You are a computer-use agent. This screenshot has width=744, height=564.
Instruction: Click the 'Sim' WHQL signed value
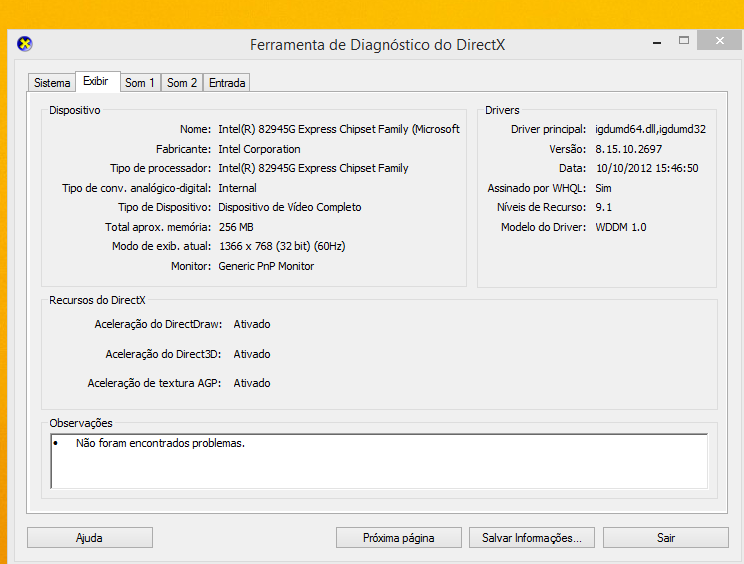(x=603, y=188)
